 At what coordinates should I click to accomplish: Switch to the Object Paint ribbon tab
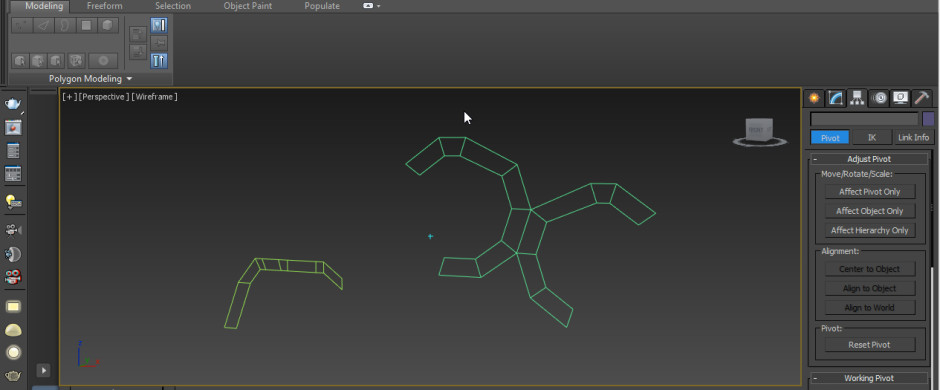[x=248, y=6]
